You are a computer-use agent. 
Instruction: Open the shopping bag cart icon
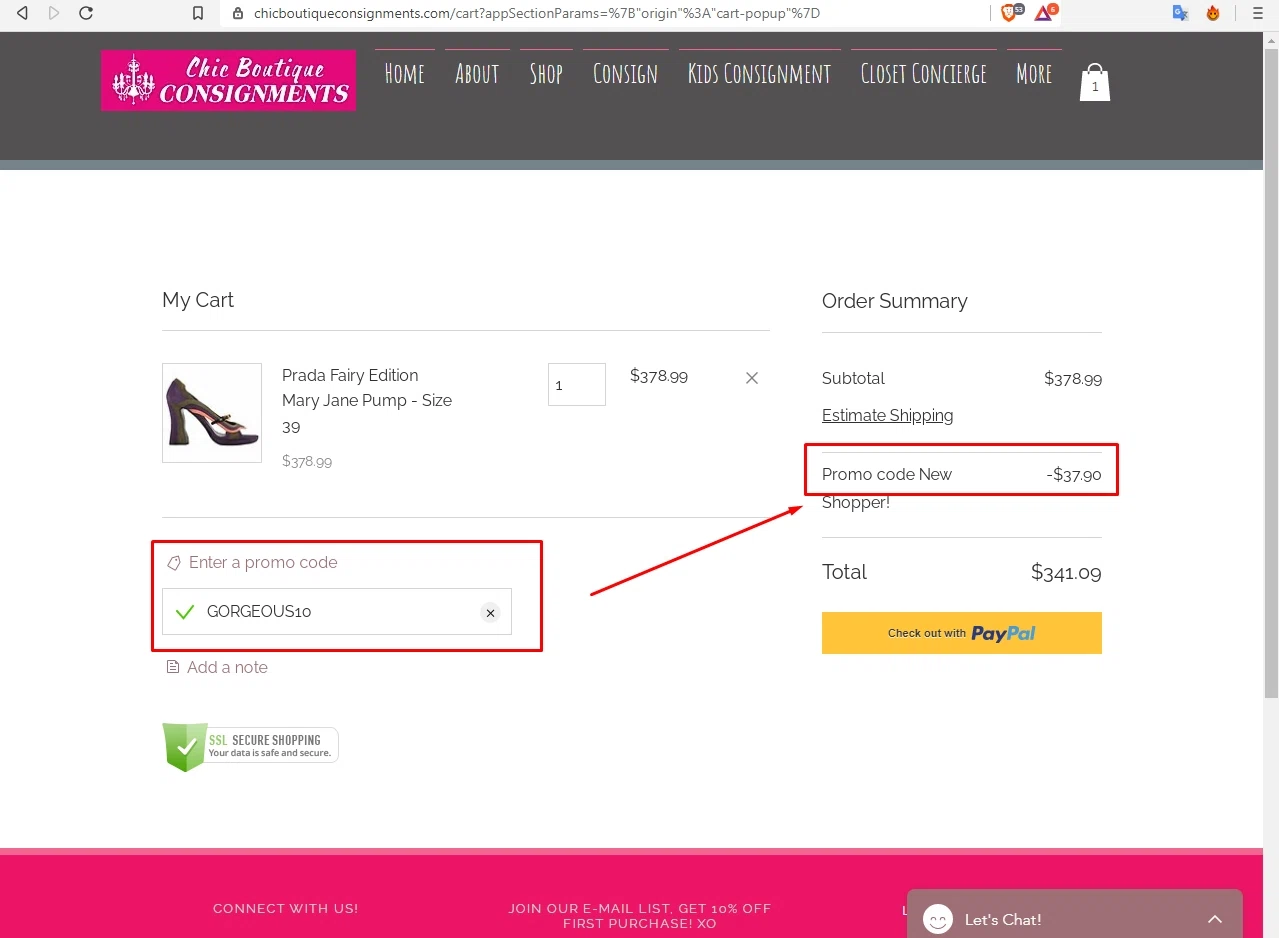click(x=1094, y=82)
